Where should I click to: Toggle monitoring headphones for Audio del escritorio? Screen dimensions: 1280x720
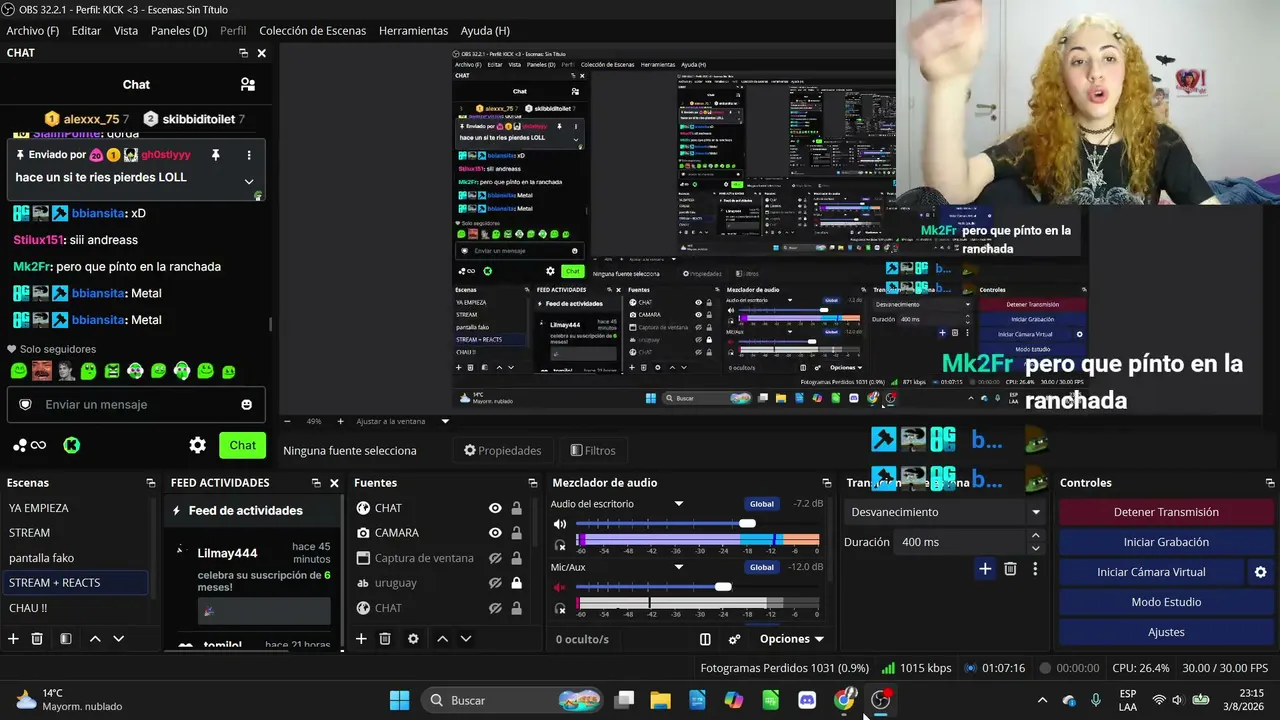click(x=560, y=545)
